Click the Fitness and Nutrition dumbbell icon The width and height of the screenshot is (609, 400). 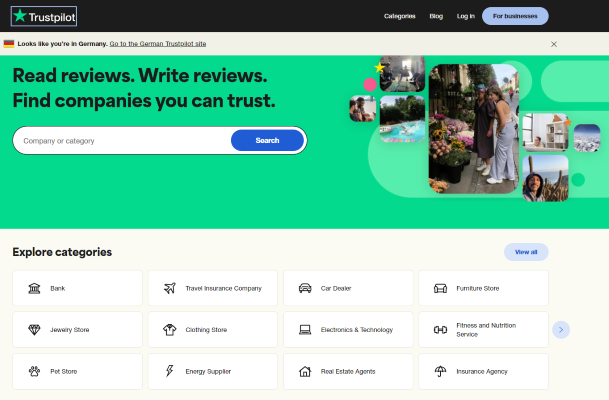(440, 329)
